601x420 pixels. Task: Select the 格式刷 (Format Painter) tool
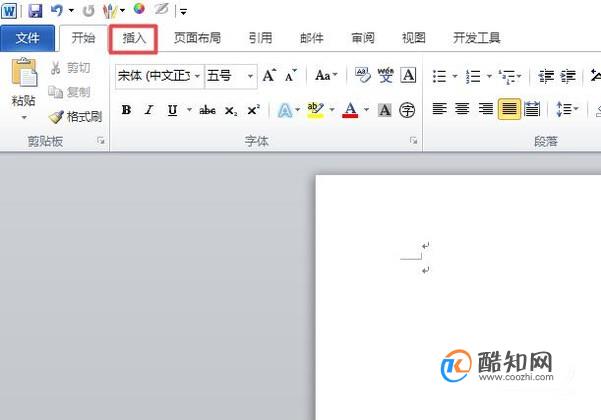pos(76,116)
